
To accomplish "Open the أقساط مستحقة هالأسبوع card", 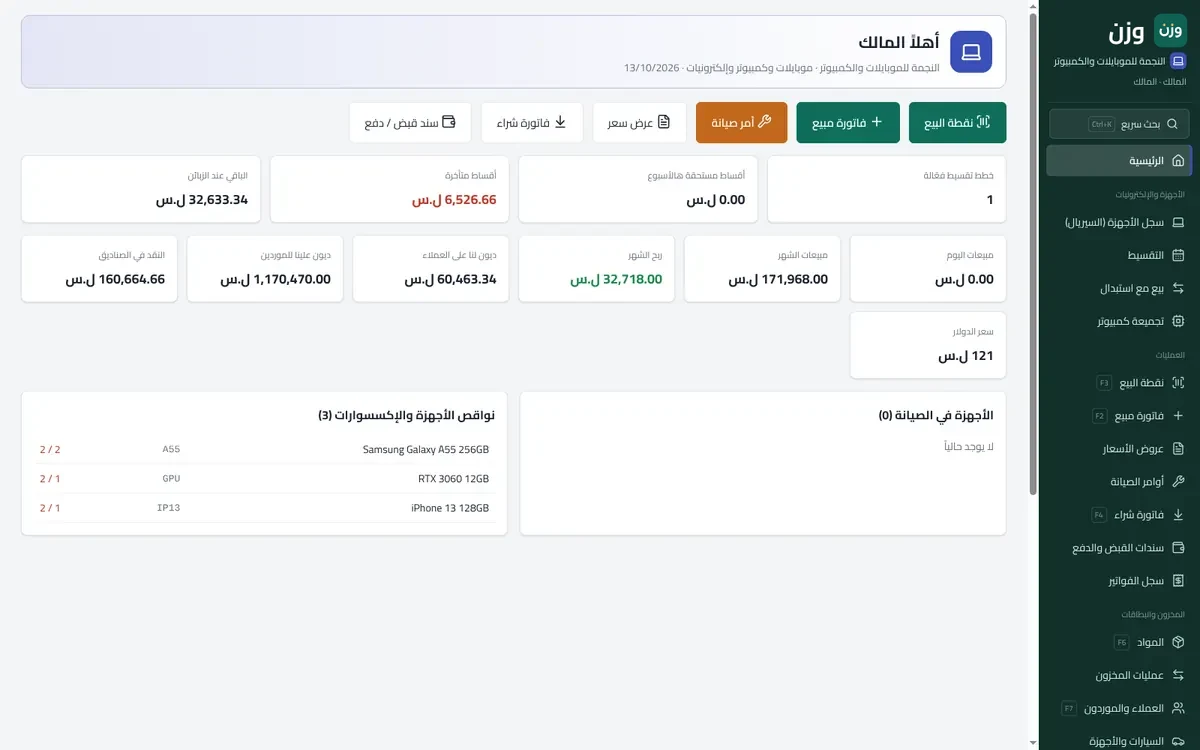I will (638, 189).
